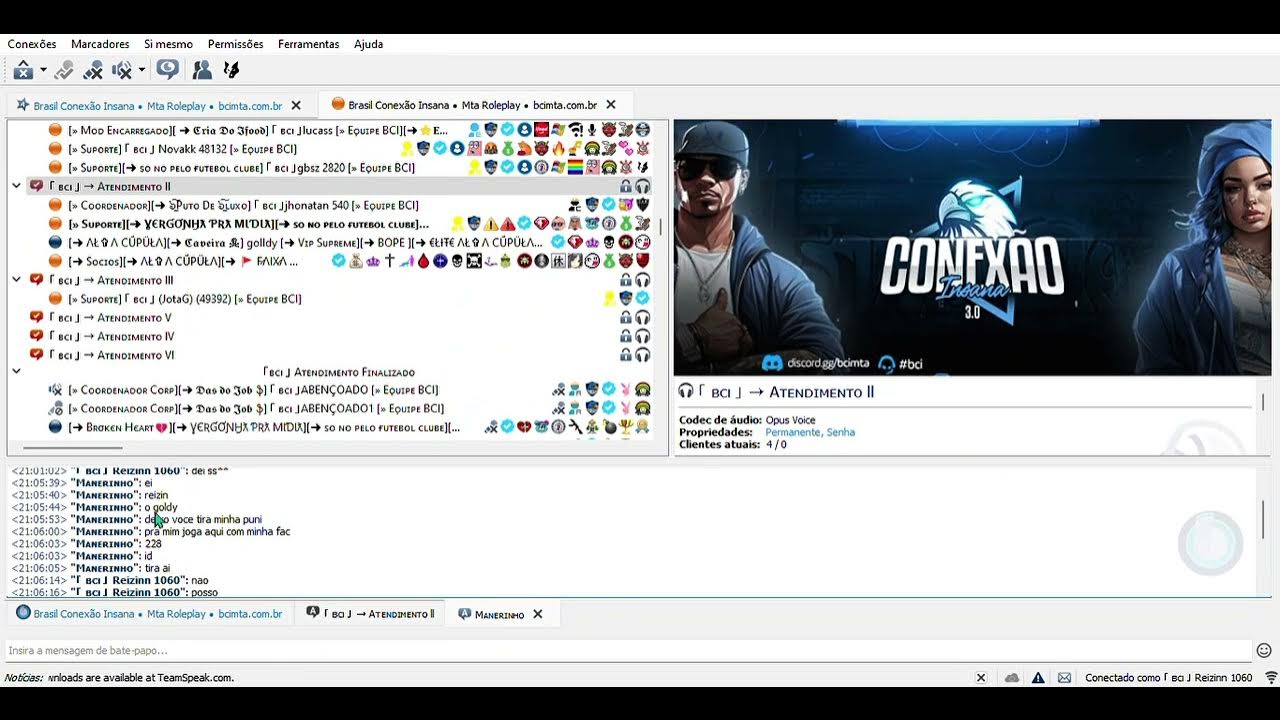Open the Ajuda menu
The height and width of the screenshot is (720, 1280).
tap(368, 44)
